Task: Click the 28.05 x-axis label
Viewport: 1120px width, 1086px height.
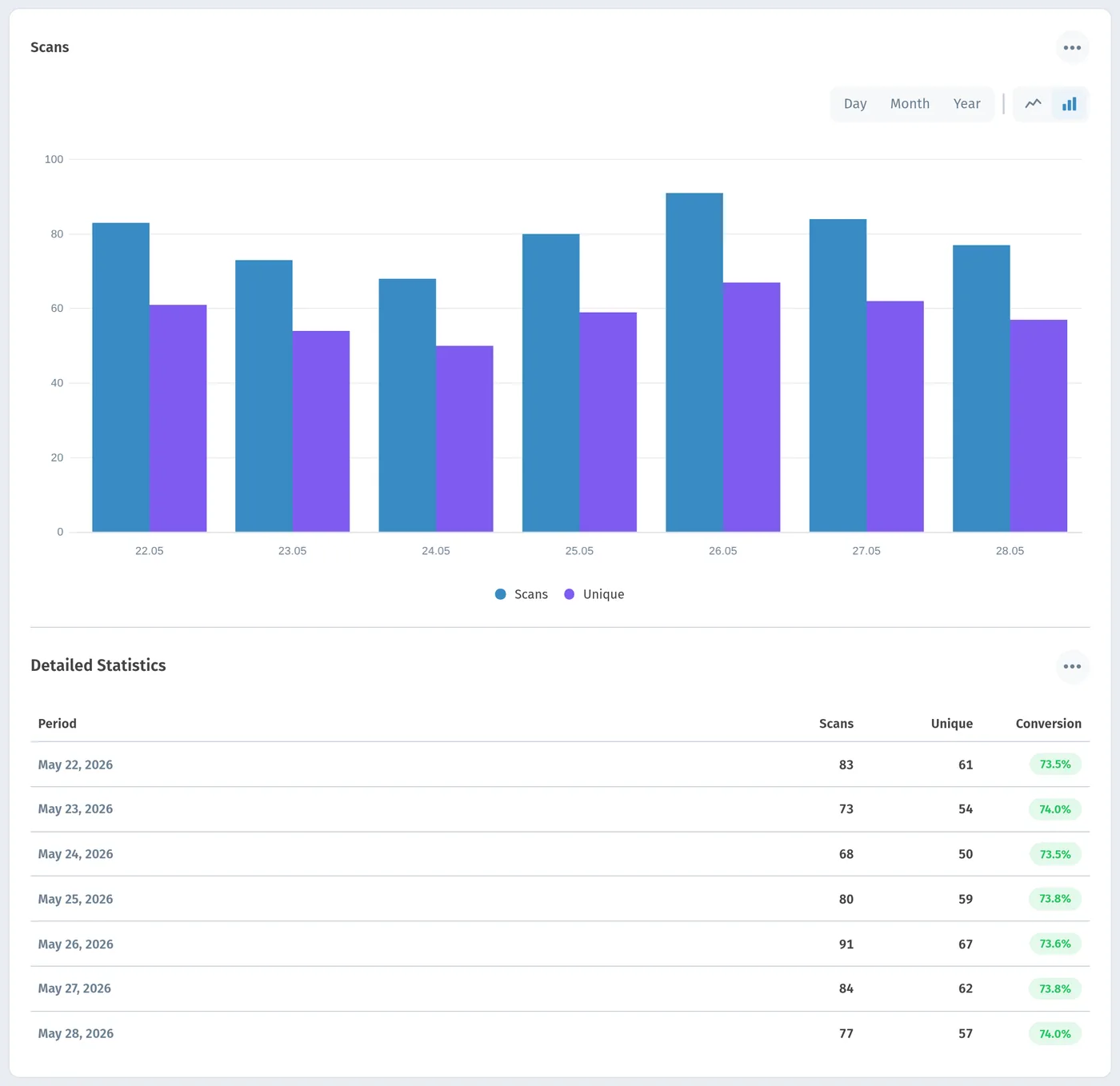Action: 1010,551
